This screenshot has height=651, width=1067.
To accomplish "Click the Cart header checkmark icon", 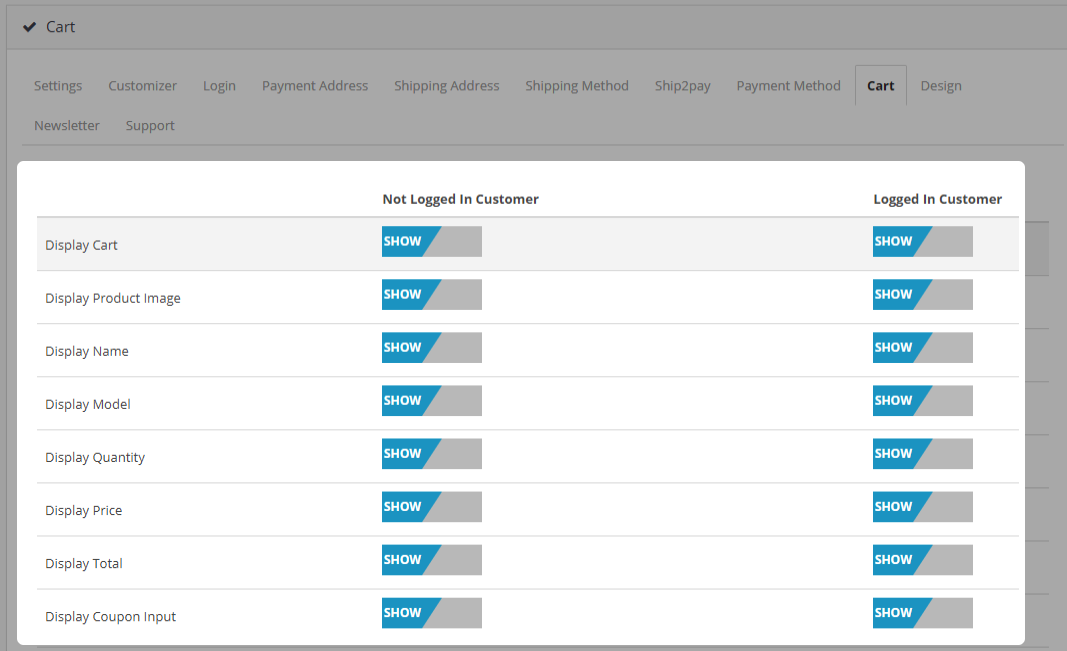I will tap(30, 27).
